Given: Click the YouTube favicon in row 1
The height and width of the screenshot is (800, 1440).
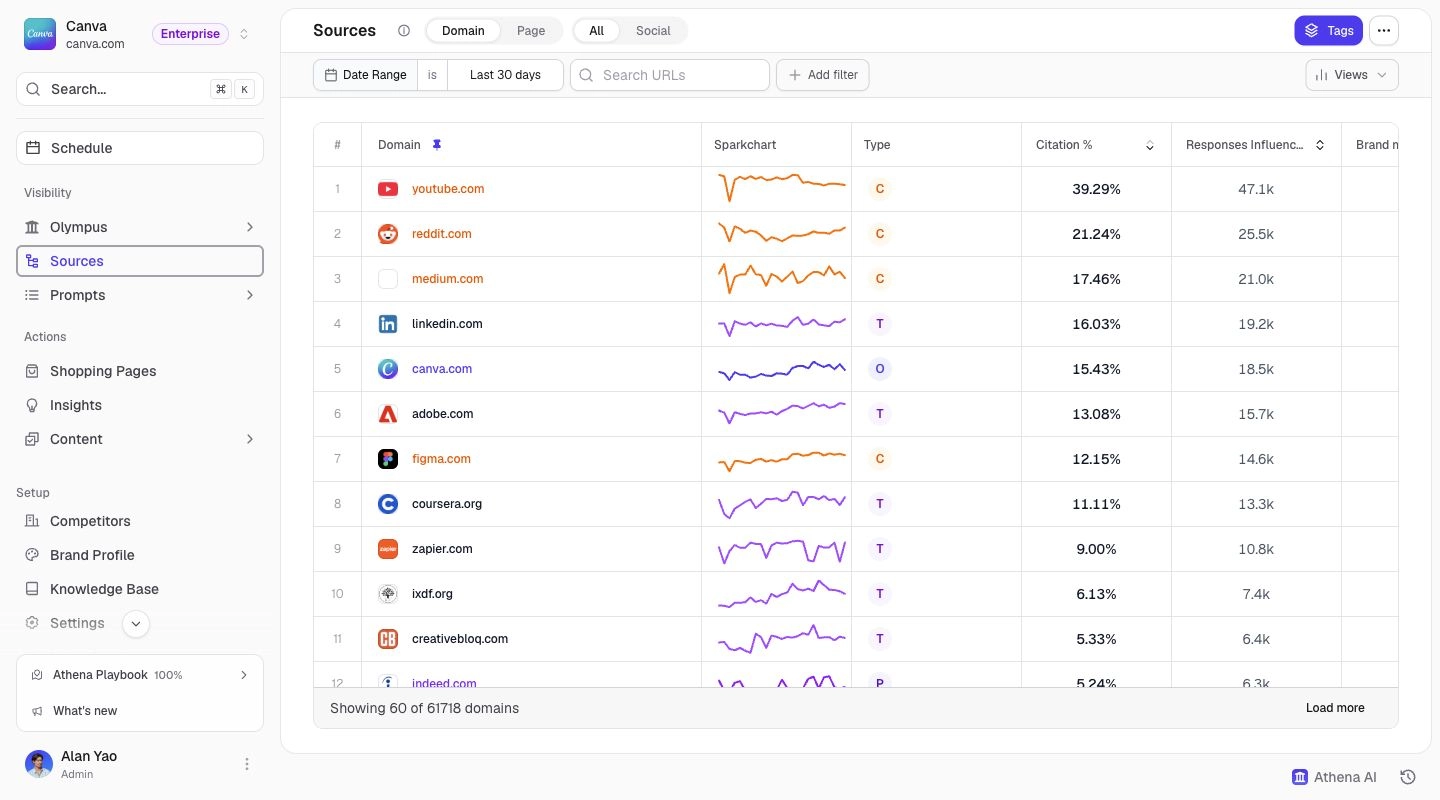Looking at the screenshot, I should click(x=388, y=189).
